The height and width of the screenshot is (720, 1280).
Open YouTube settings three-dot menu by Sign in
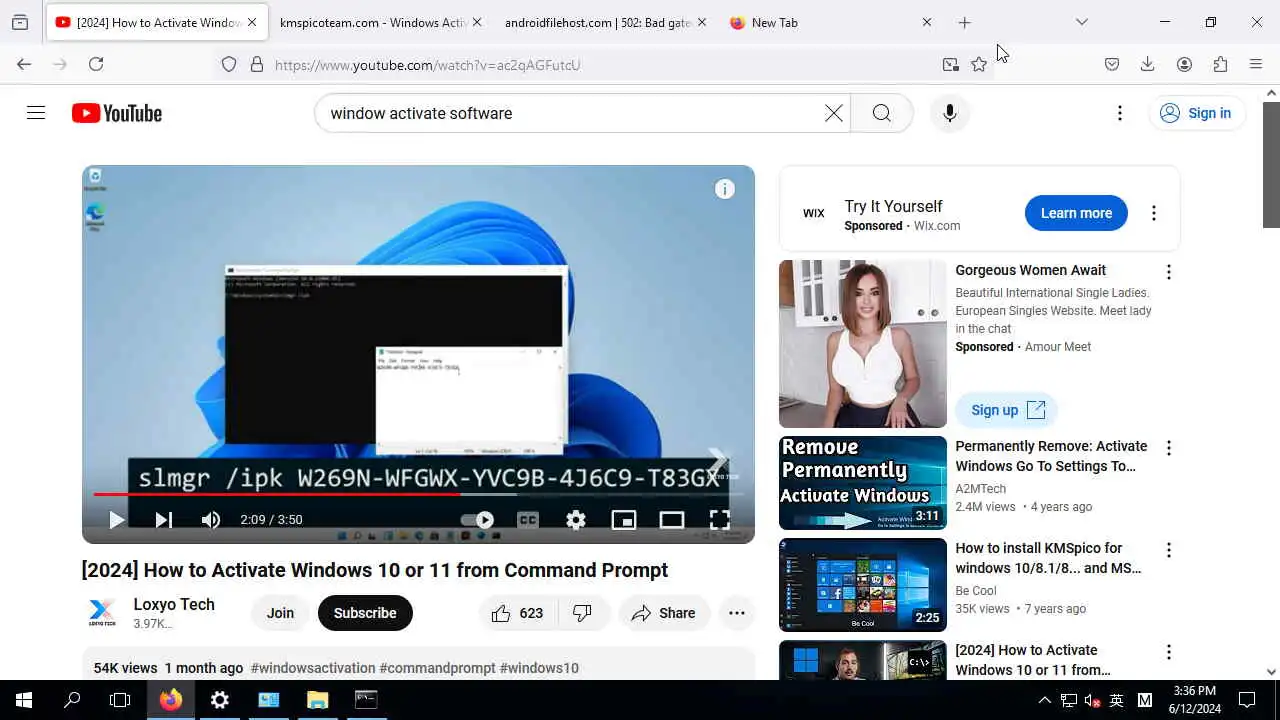point(1120,113)
